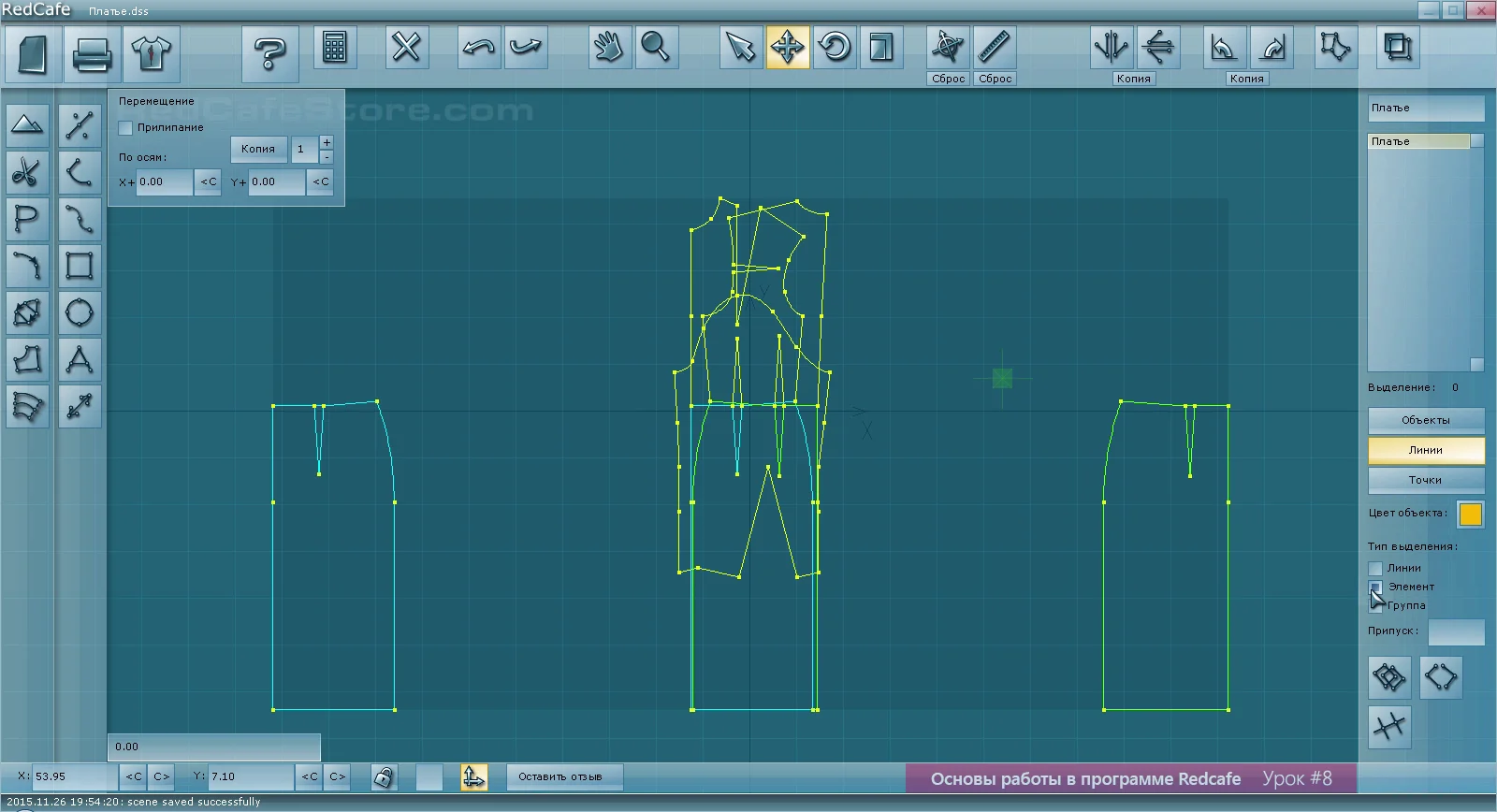The width and height of the screenshot is (1497, 812).
Task: Select the magnifier zoom tool
Action: click(x=656, y=47)
